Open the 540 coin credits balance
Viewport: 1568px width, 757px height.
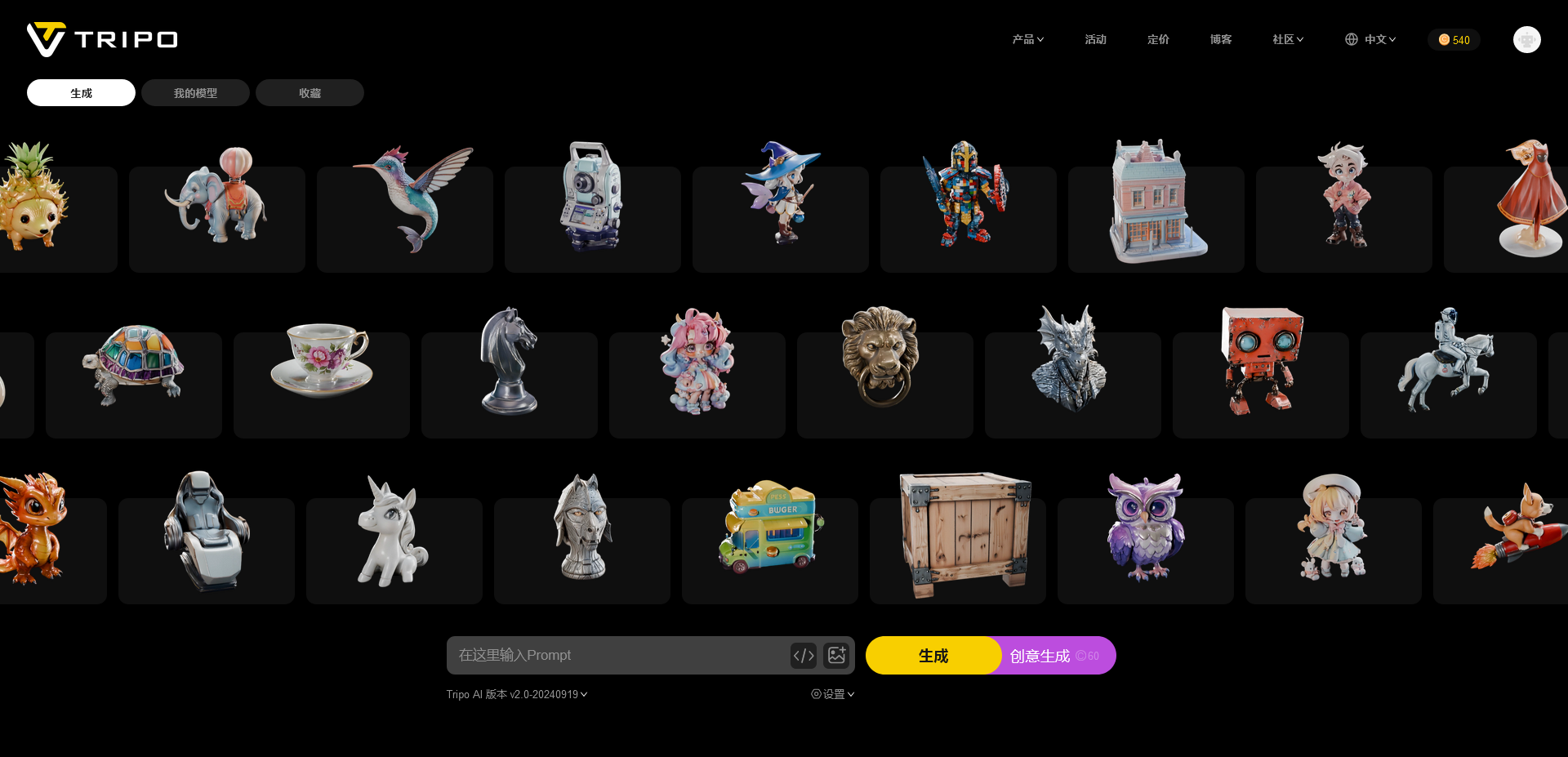point(1454,39)
